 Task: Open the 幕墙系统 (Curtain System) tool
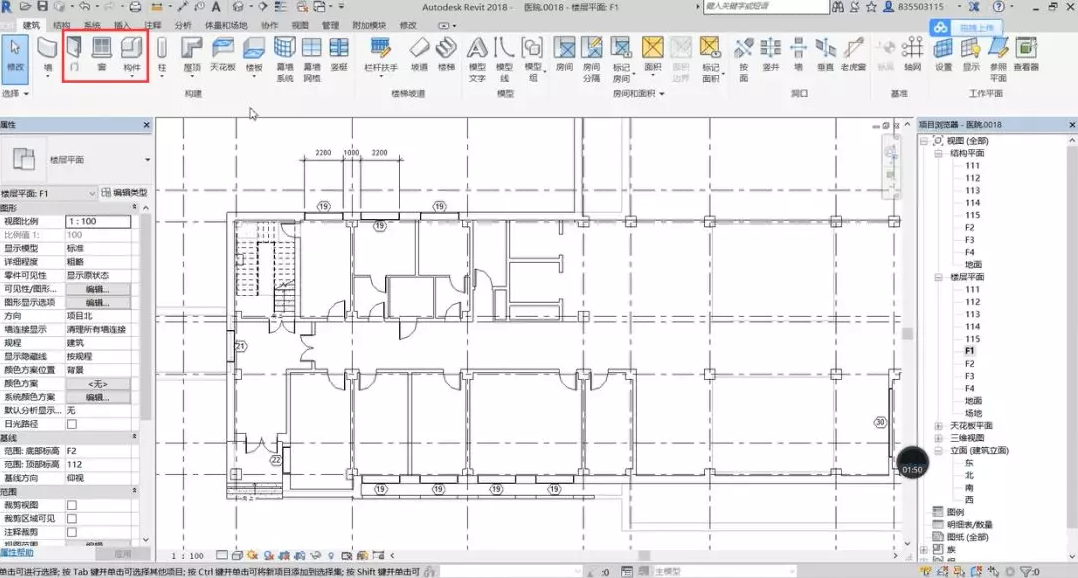tap(284, 59)
